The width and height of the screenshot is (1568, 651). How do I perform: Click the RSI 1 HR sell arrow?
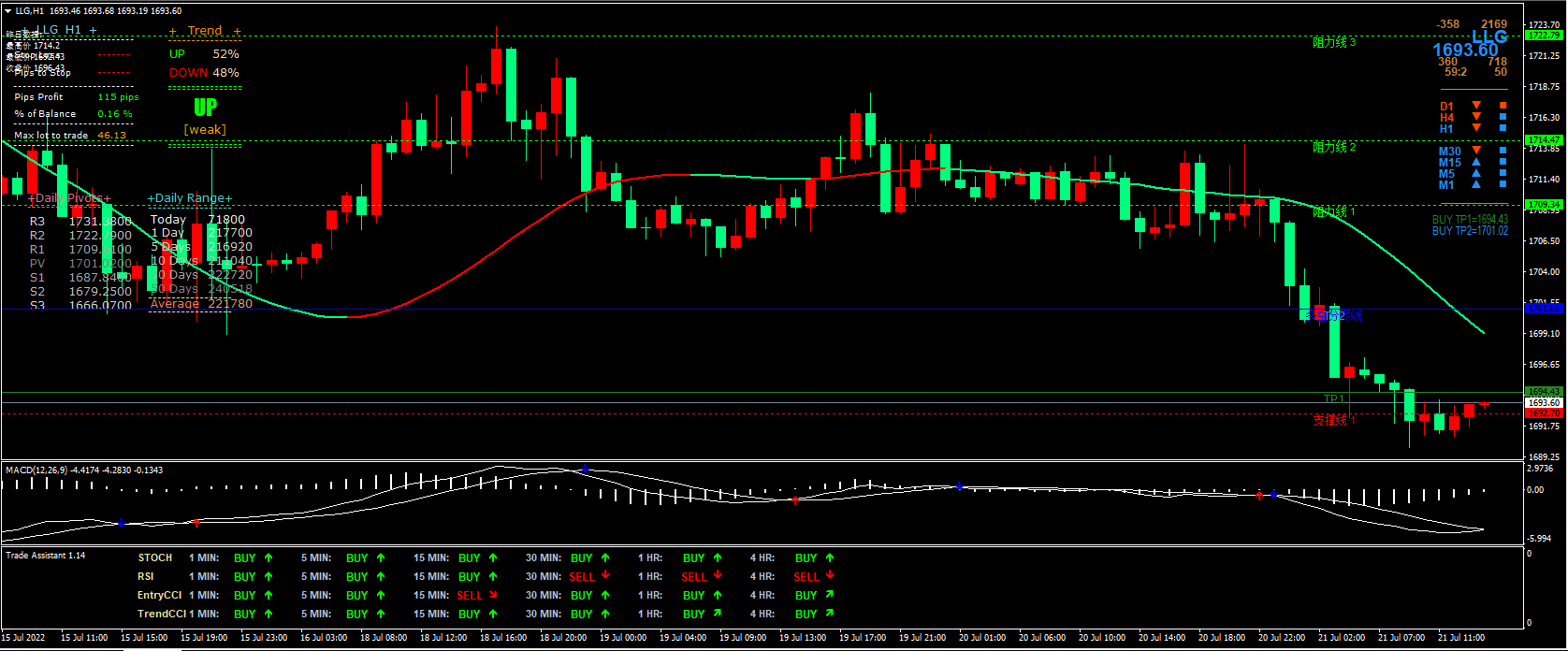tap(718, 575)
